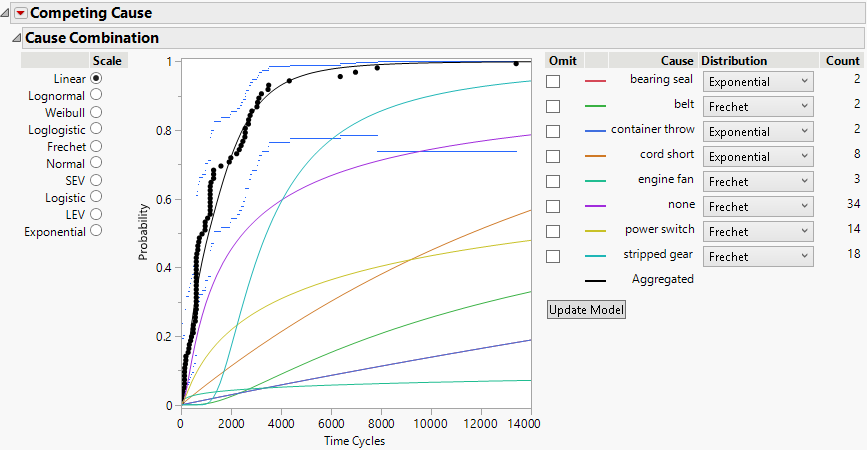Open distribution dropdown for bearing seal

point(757,81)
